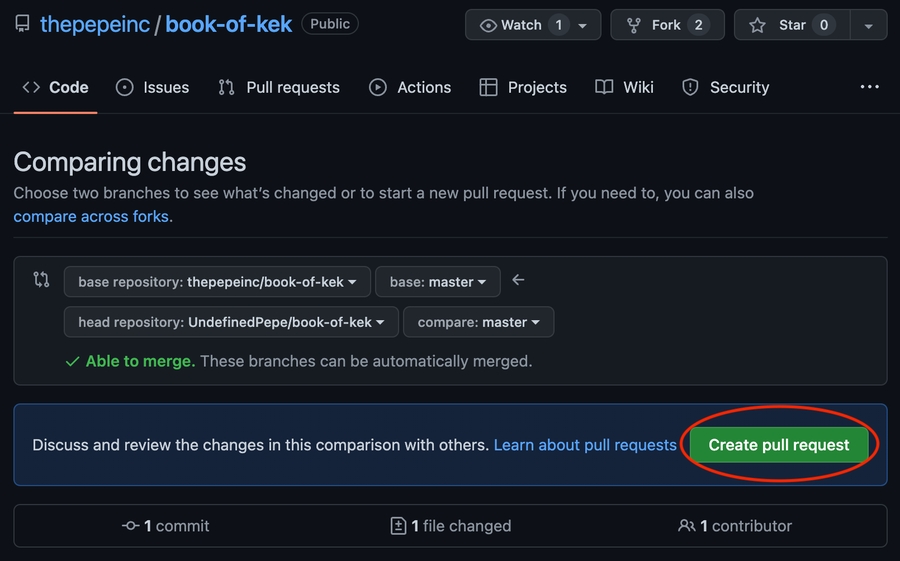Open the compare: master branch dropdown
Viewport: 900px width, 561px height.
(x=478, y=322)
